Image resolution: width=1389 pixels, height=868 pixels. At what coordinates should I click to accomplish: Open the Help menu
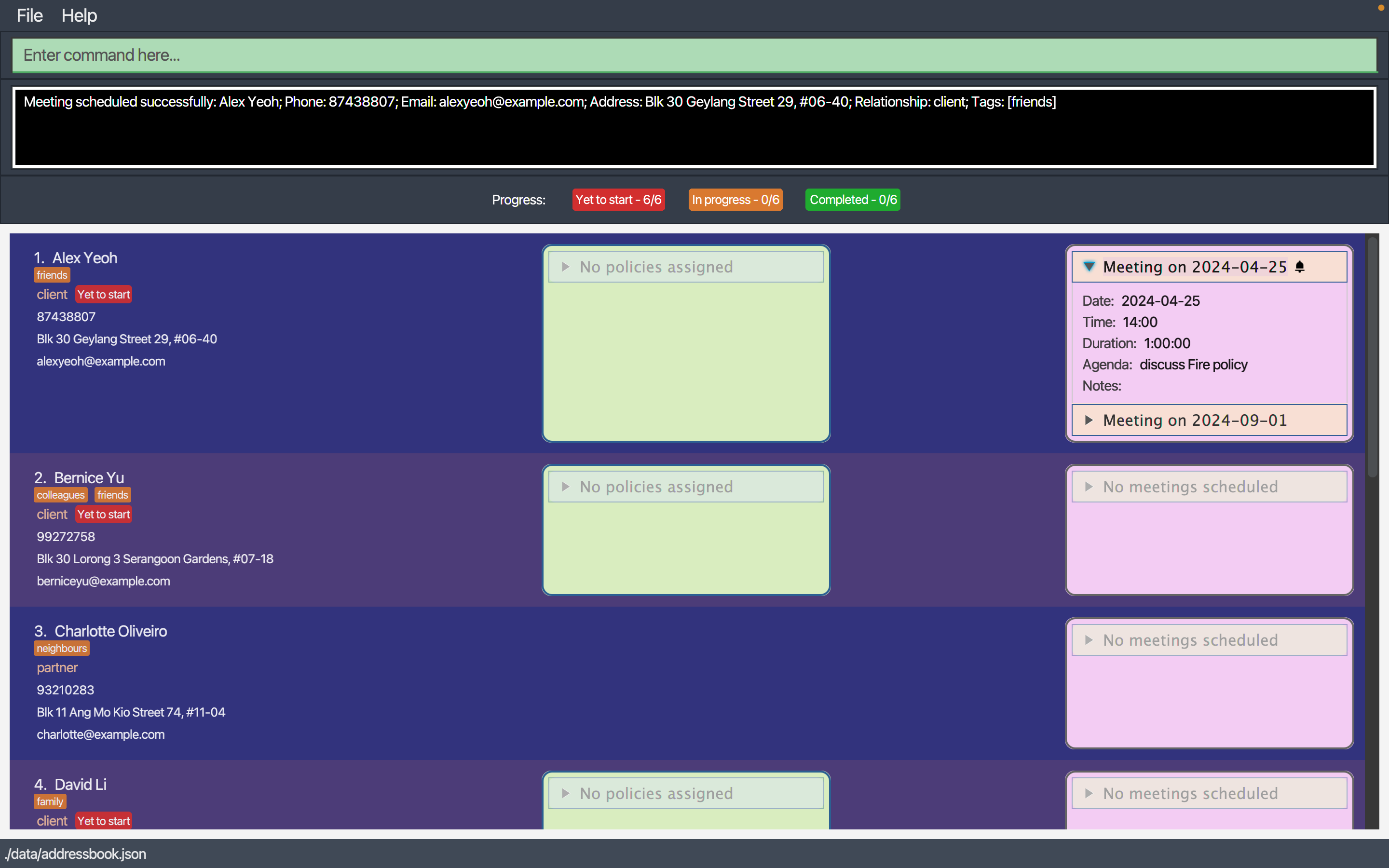79,15
